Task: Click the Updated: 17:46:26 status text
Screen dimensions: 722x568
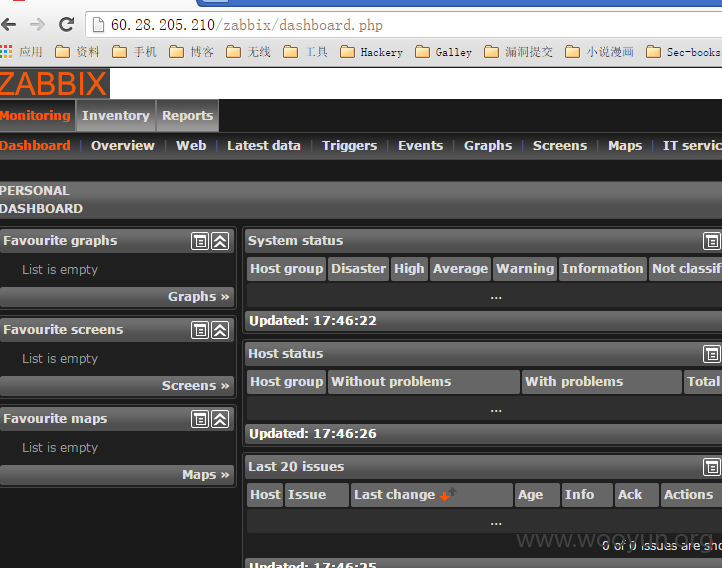Action: pos(313,434)
